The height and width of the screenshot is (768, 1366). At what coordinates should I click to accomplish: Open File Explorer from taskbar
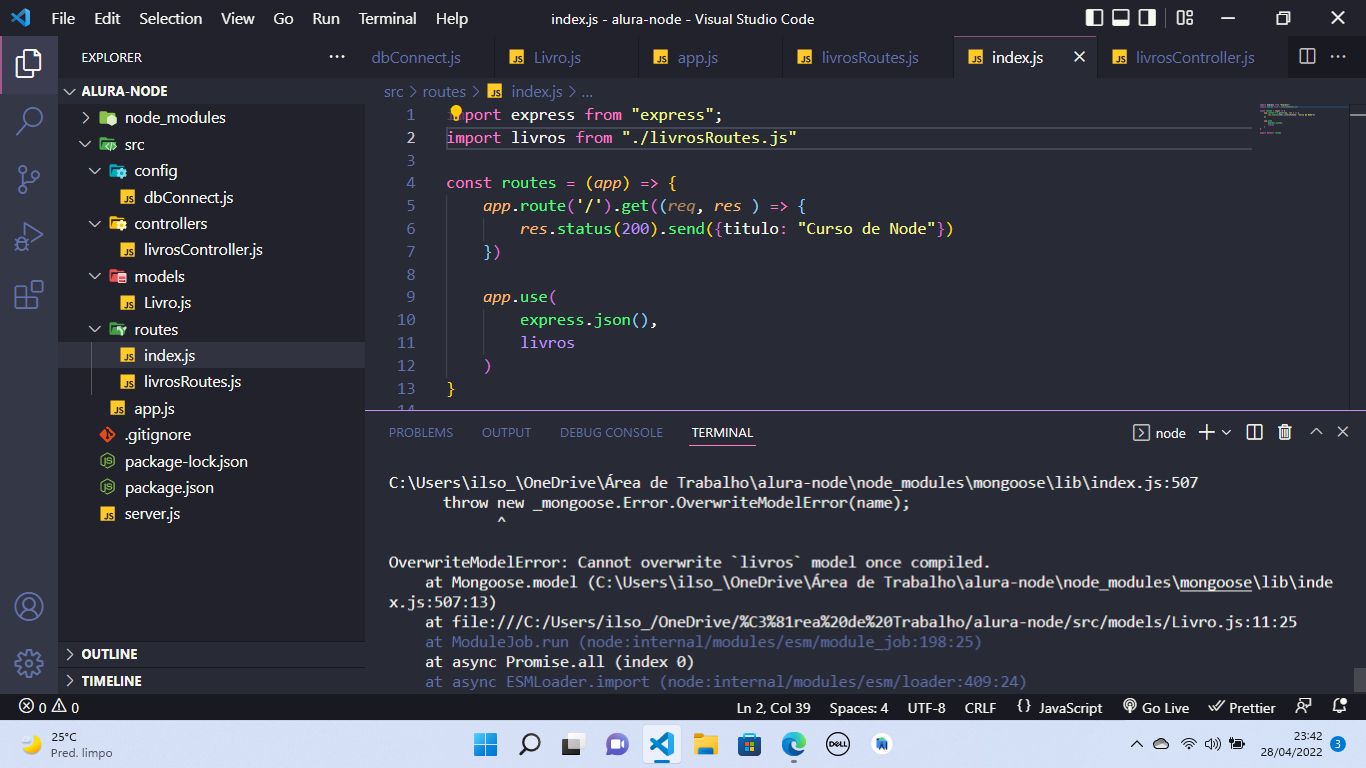[x=706, y=744]
